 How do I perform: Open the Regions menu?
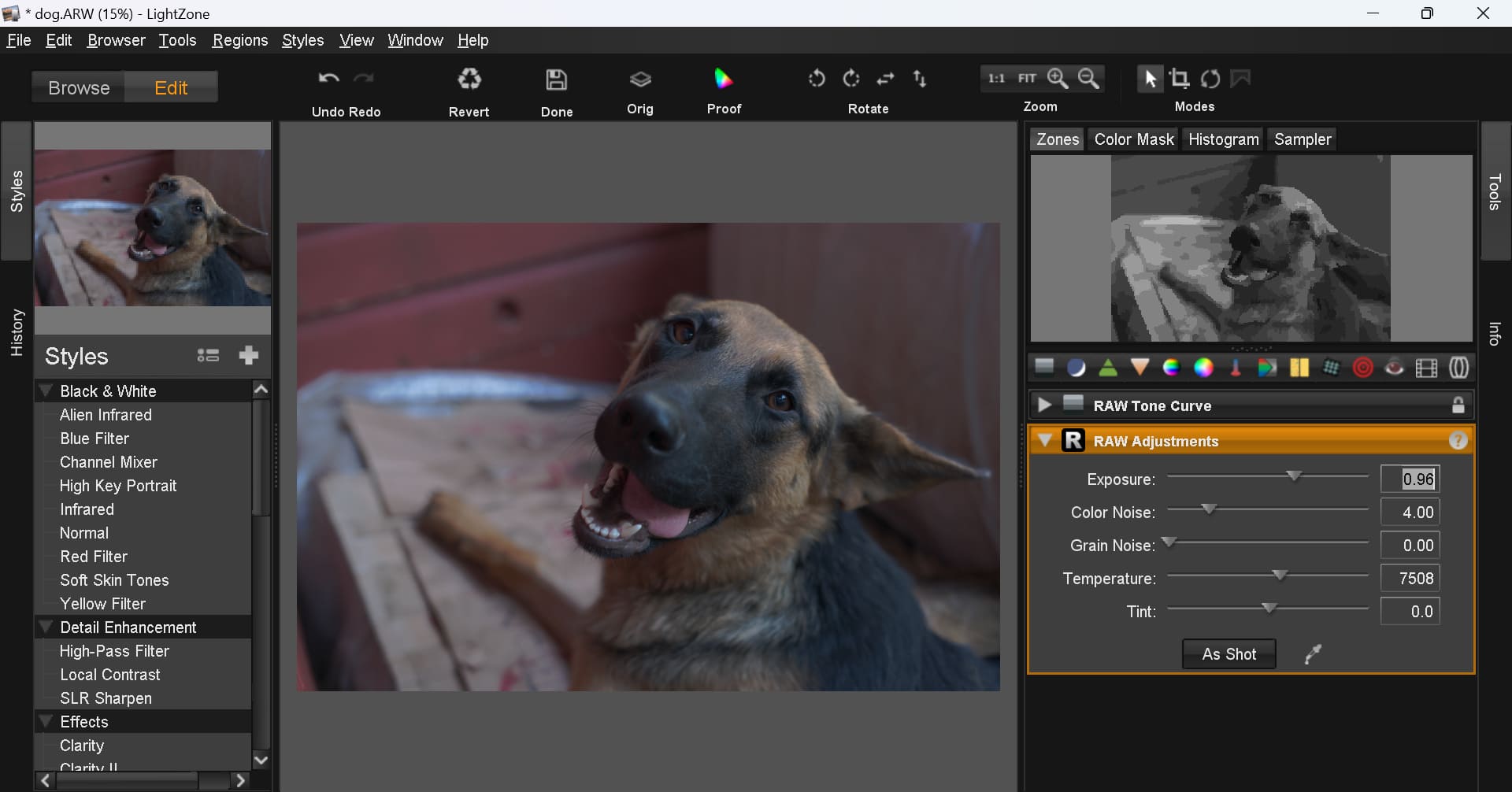[x=239, y=40]
